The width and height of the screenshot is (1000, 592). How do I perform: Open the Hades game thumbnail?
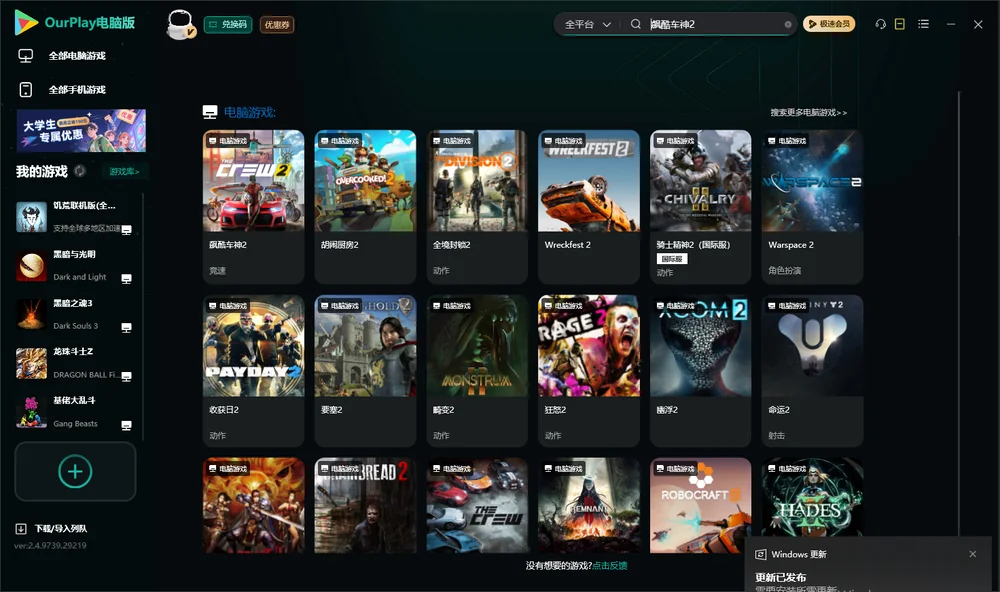coord(812,498)
